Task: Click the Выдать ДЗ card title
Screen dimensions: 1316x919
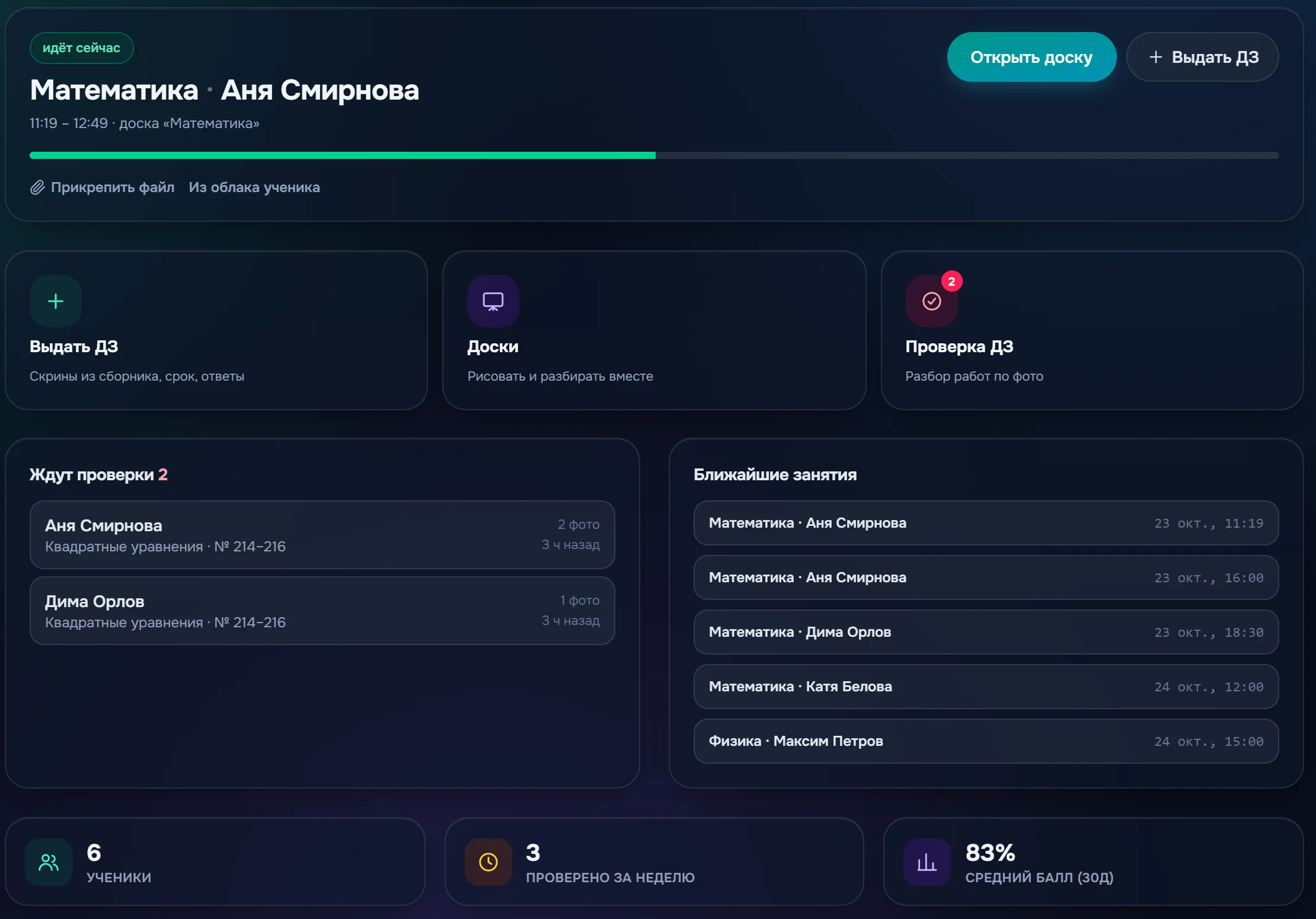Action: [74, 347]
